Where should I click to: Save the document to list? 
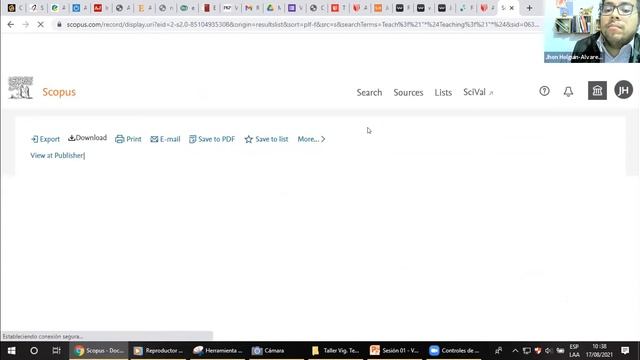(x=266, y=139)
